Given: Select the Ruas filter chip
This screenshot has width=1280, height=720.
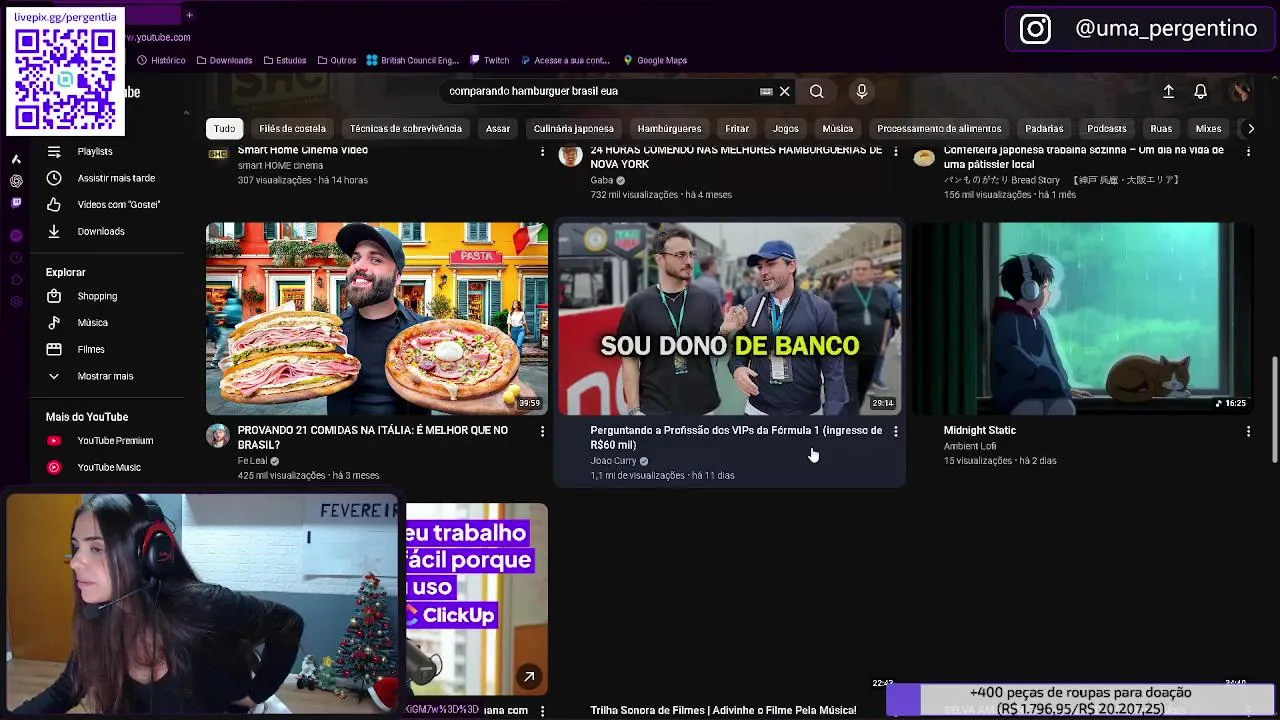Looking at the screenshot, I should coord(1161,128).
